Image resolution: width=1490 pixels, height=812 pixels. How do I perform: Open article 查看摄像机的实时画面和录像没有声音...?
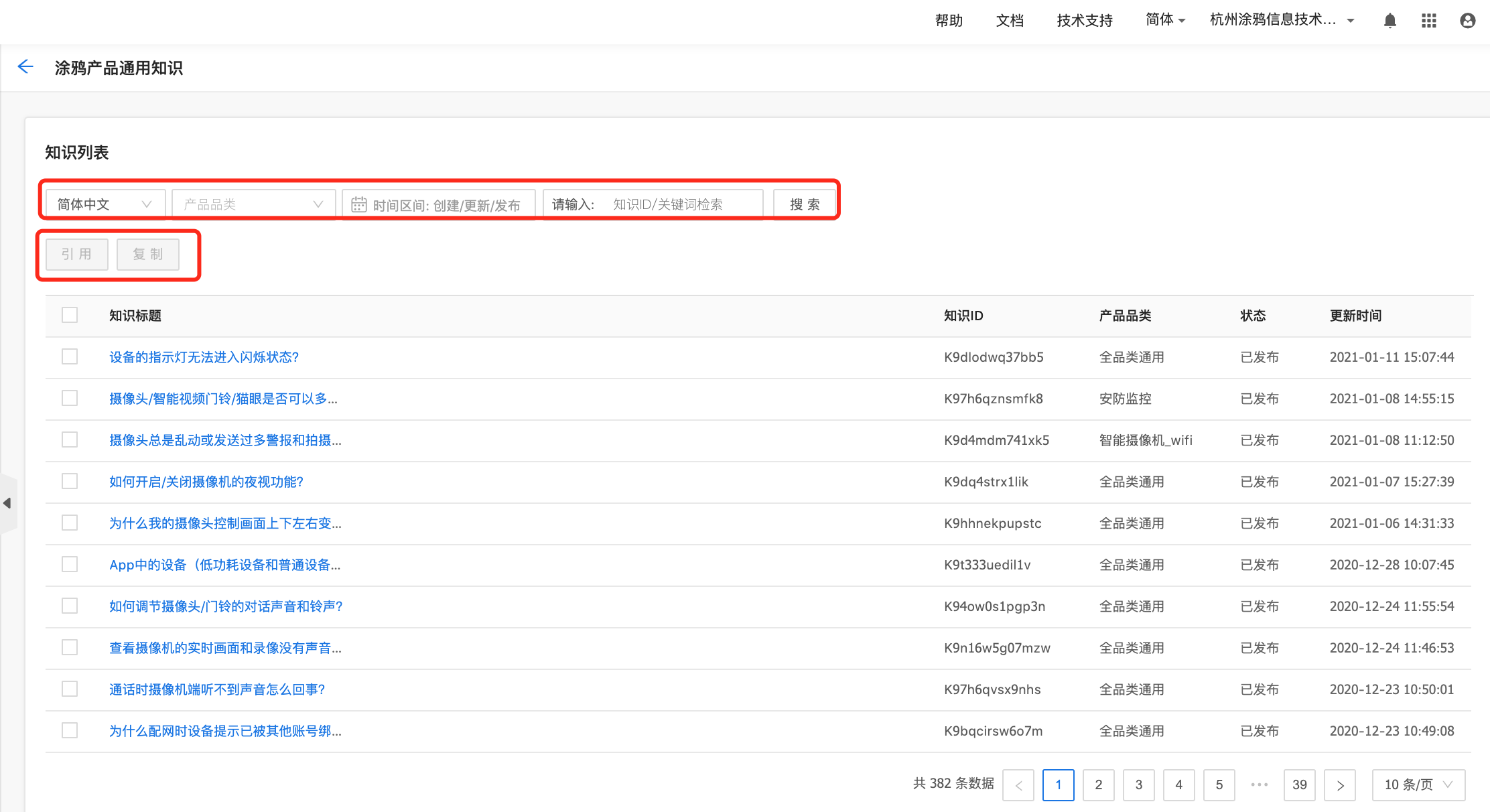225,648
